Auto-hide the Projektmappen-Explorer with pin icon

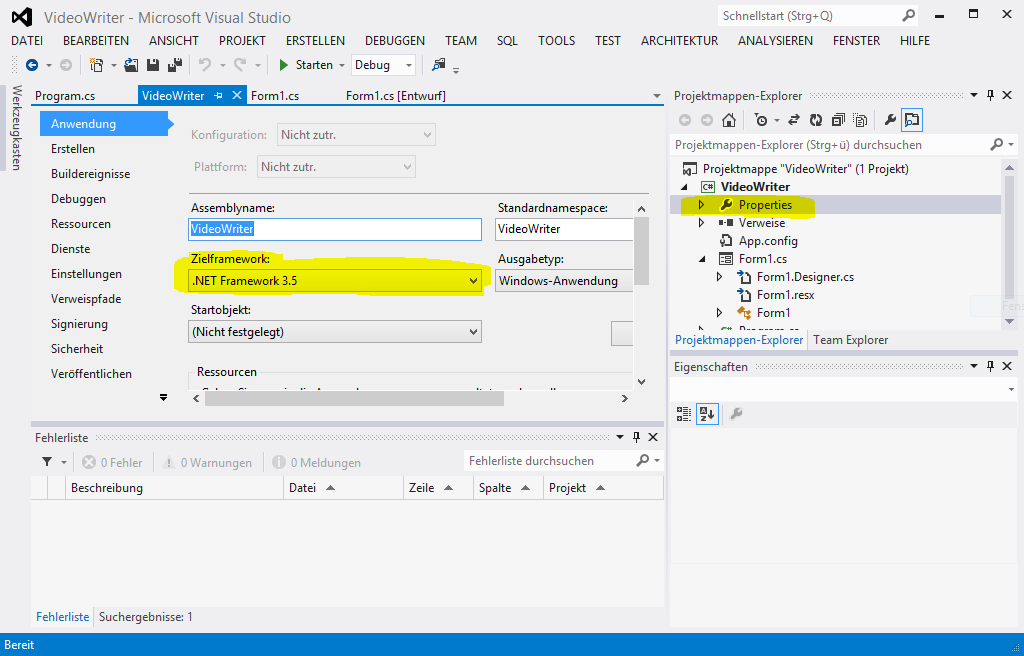(x=990, y=95)
